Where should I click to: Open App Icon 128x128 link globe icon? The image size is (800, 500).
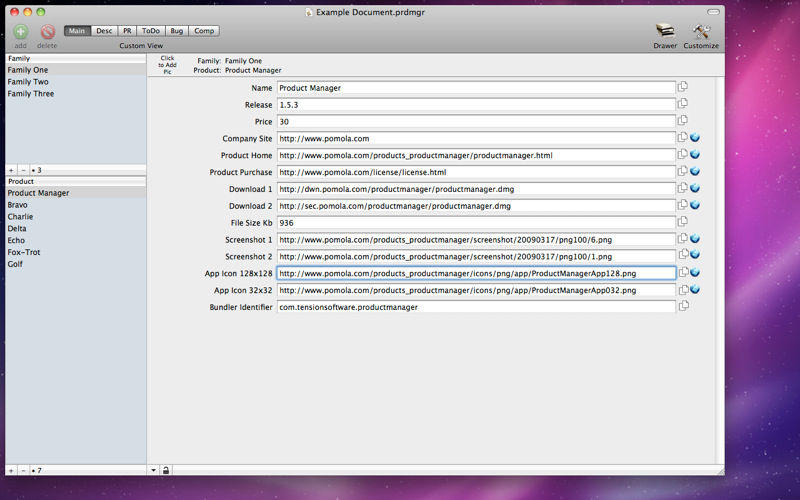(x=695, y=272)
